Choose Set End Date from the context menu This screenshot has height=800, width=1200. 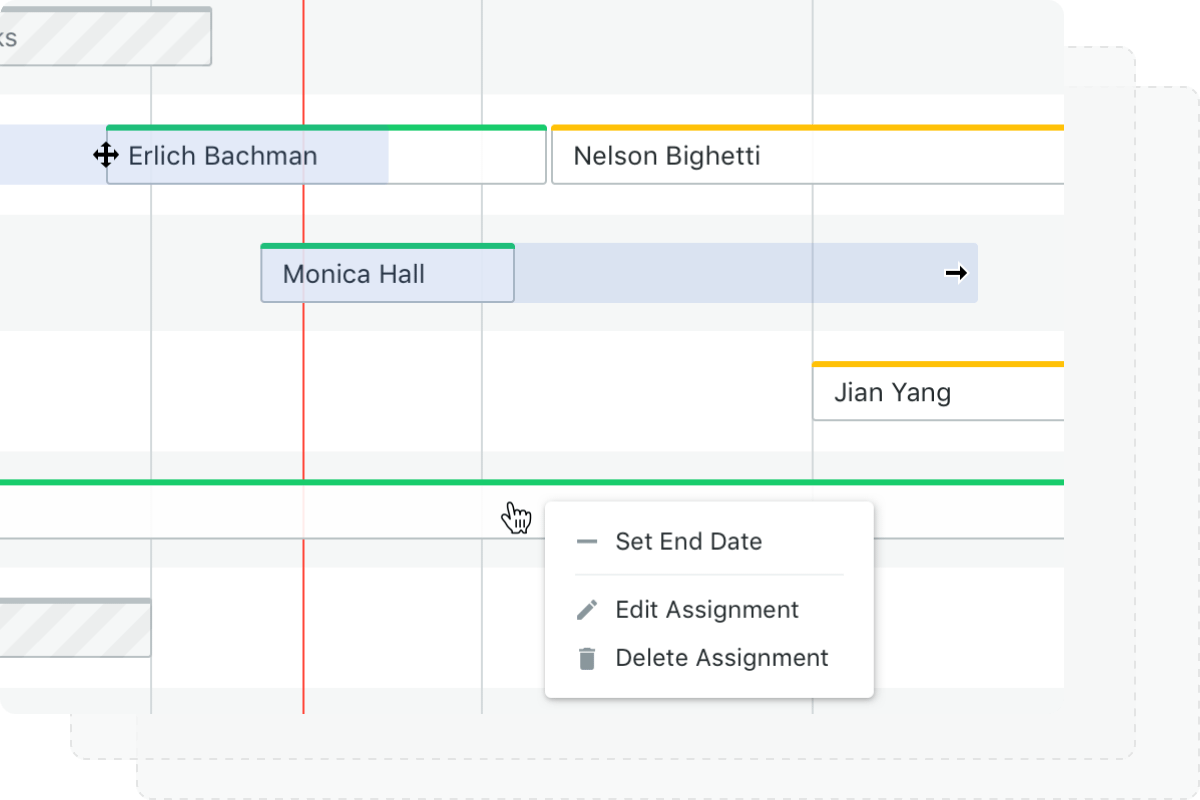pyautogui.click(x=688, y=542)
